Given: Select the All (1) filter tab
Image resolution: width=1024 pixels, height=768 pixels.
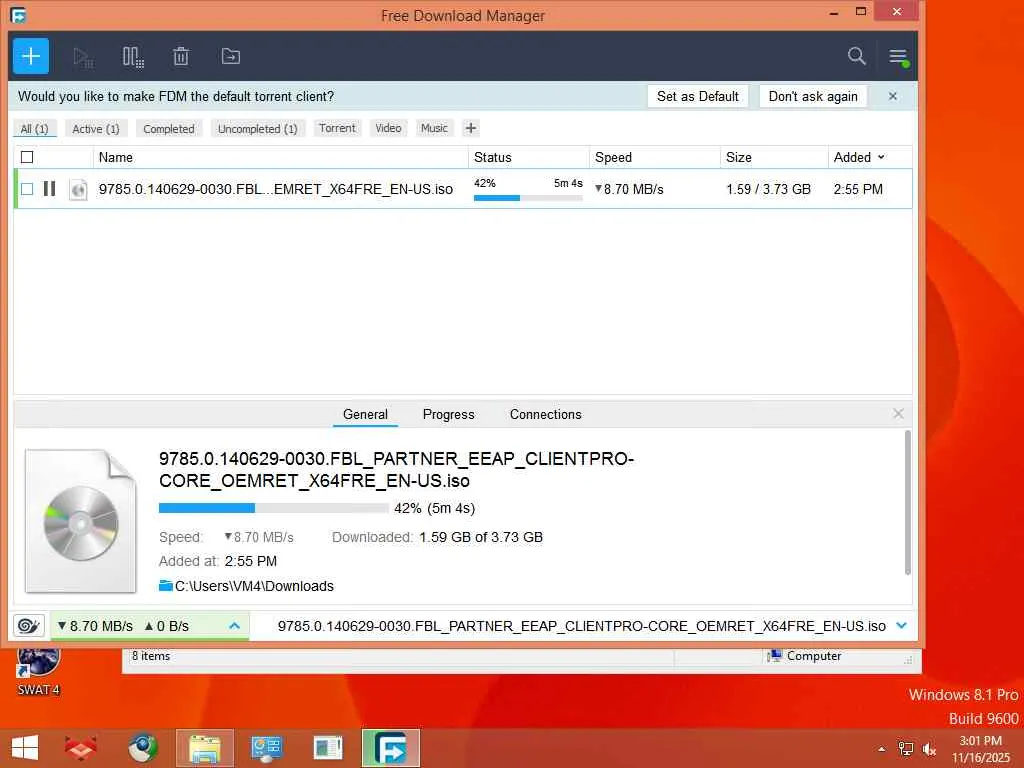Looking at the screenshot, I should pos(35,129).
